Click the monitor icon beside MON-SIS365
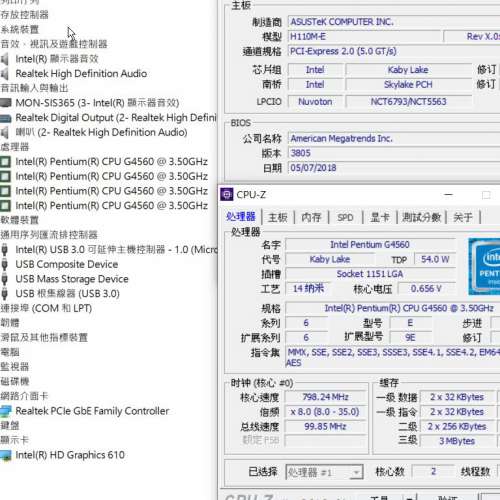 pyautogui.click(x=6, y=103)
